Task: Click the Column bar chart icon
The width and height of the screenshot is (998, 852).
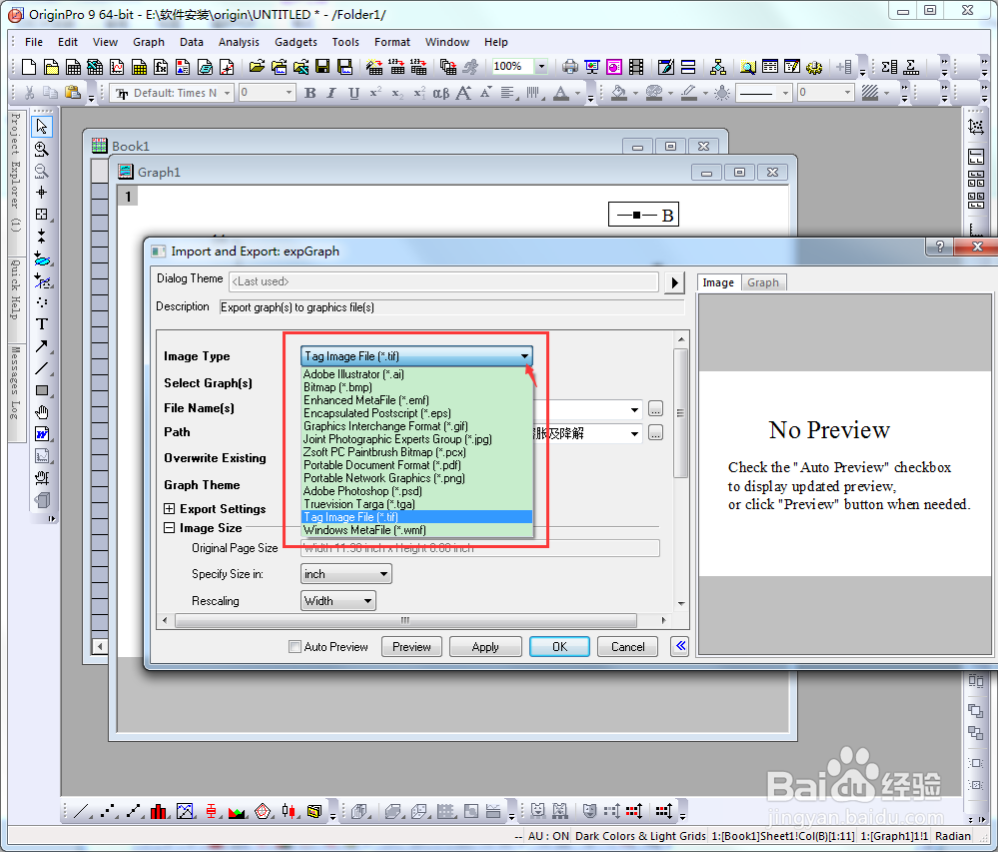Action: point(159,811)
